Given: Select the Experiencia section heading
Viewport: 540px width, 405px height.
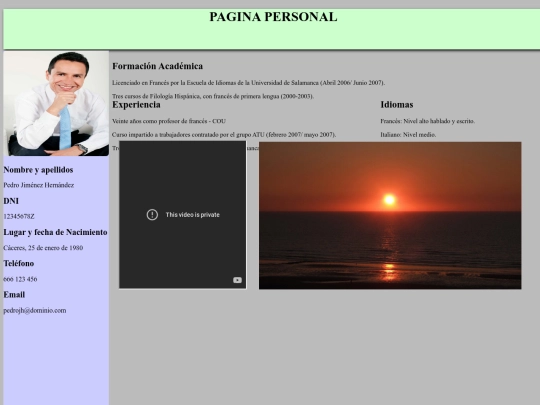Looking at the screenshot, I should [136, 105].
